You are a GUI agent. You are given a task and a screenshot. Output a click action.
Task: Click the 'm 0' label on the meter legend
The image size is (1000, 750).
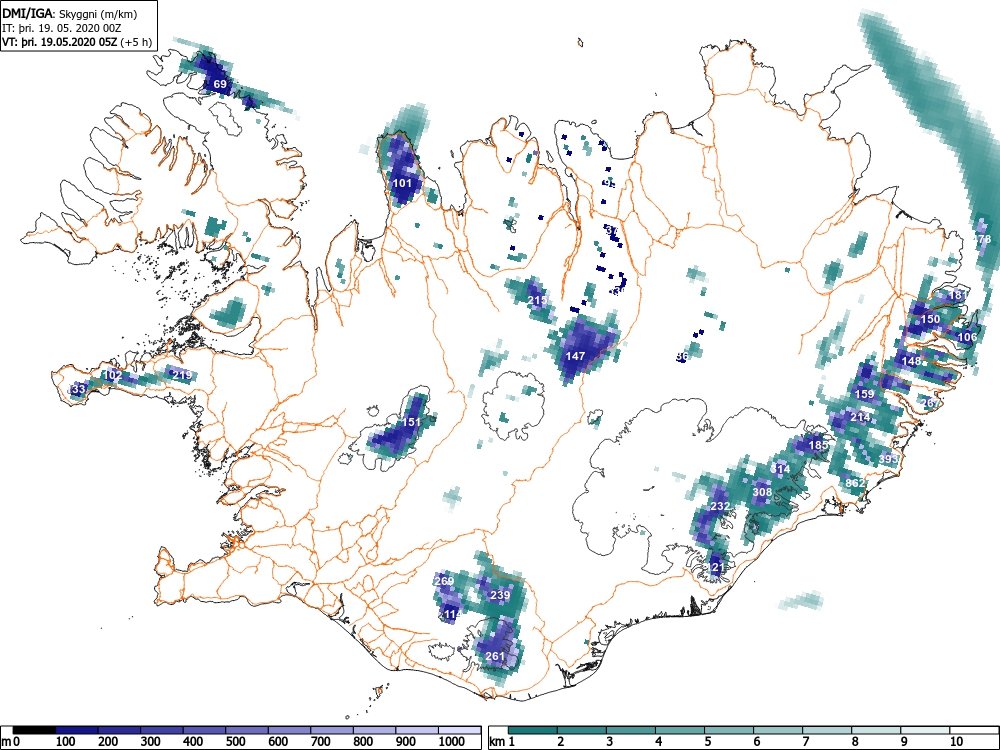pos(13,741)
